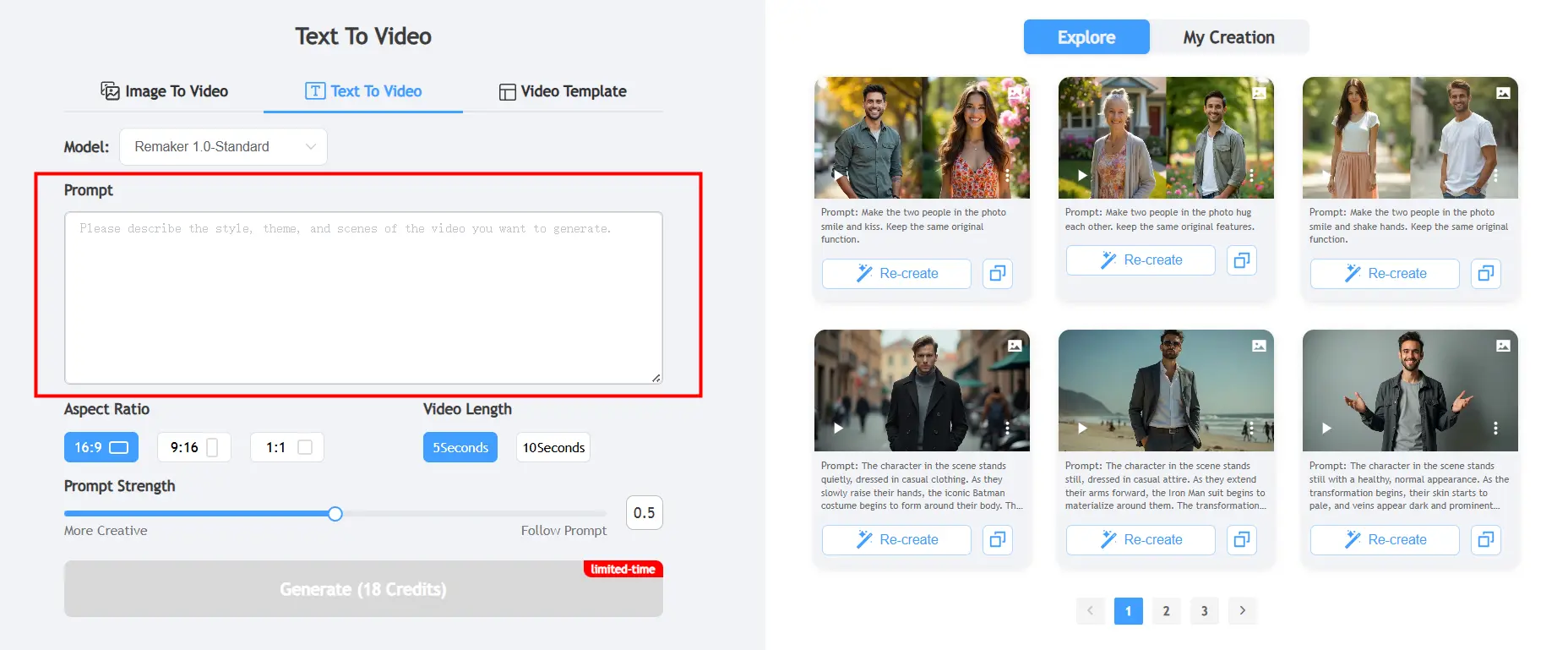Viewport: 1568px width, 650px height.
Task: Play the Batman costume video
Action: (x=838, y=429)
